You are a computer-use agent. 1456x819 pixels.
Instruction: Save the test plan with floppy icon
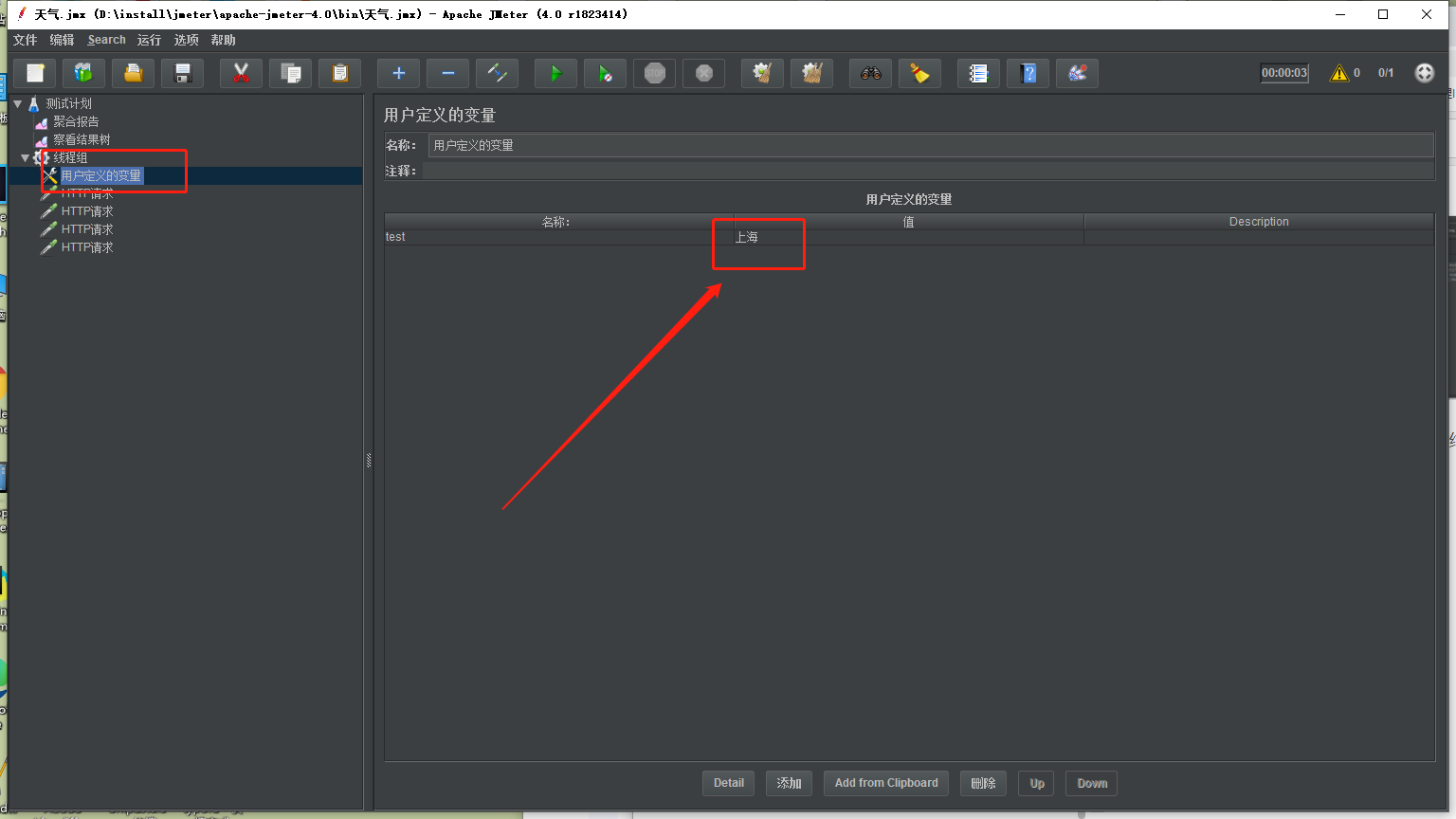183,73
